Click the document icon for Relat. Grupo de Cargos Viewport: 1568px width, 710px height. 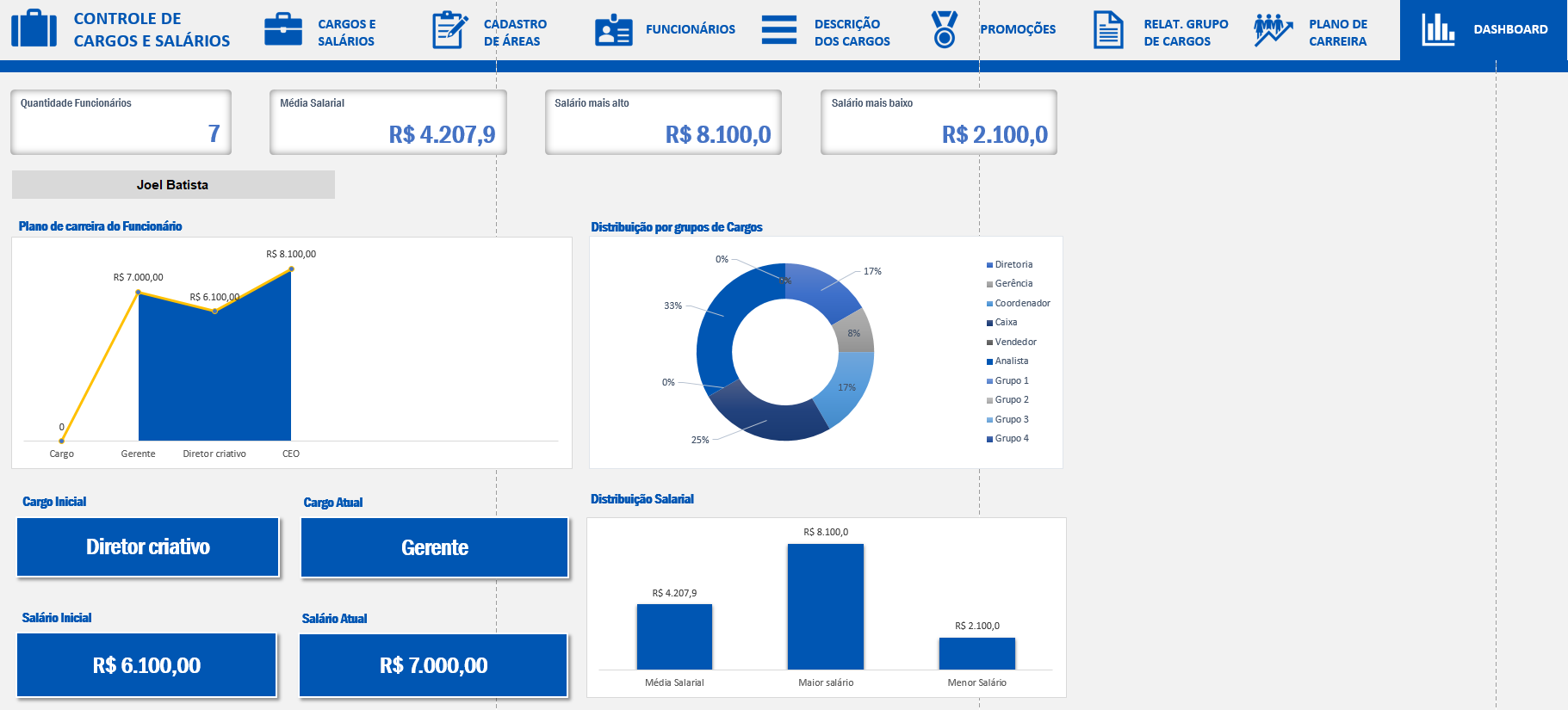tap(1108, 30)
